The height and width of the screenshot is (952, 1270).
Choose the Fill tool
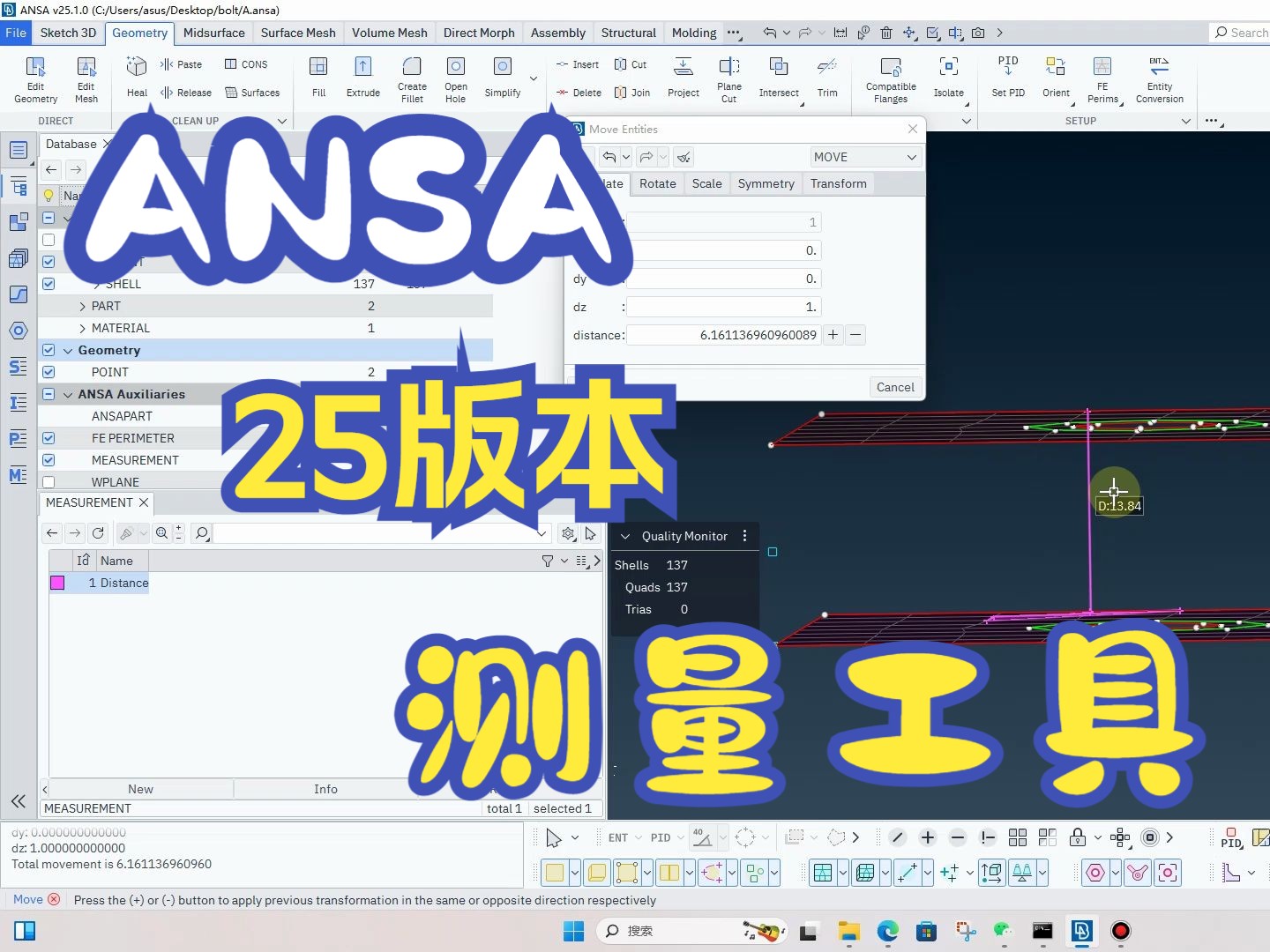pos(318,78)
